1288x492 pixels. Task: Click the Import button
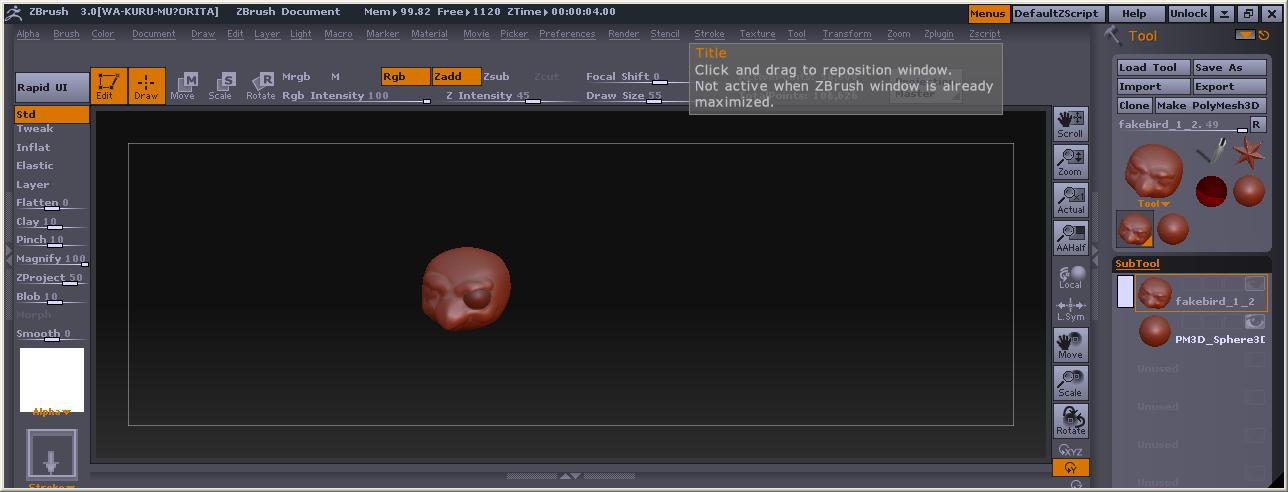tap(1154, 87)
